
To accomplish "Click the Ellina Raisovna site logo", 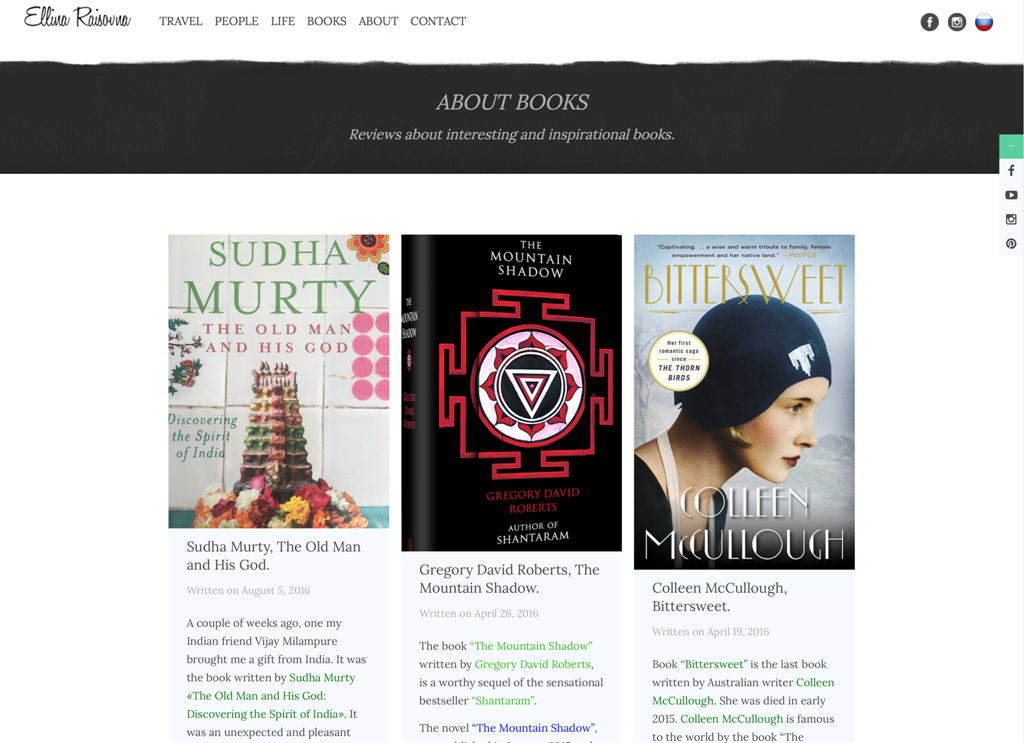I will tap(77, 18).
